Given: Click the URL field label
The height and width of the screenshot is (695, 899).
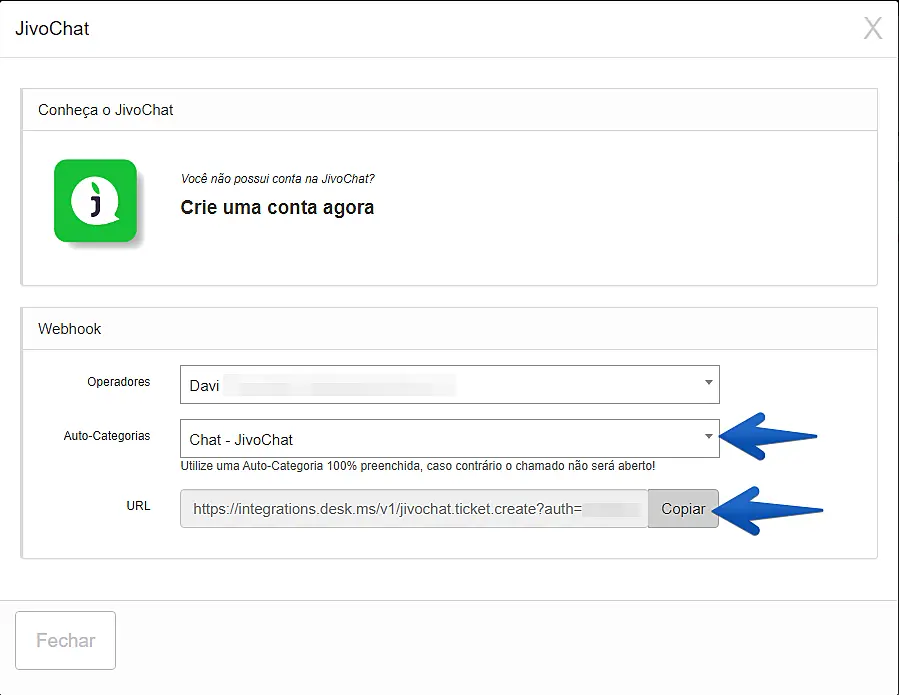Looking at the screenshot, I should click(x=138, y=506).
